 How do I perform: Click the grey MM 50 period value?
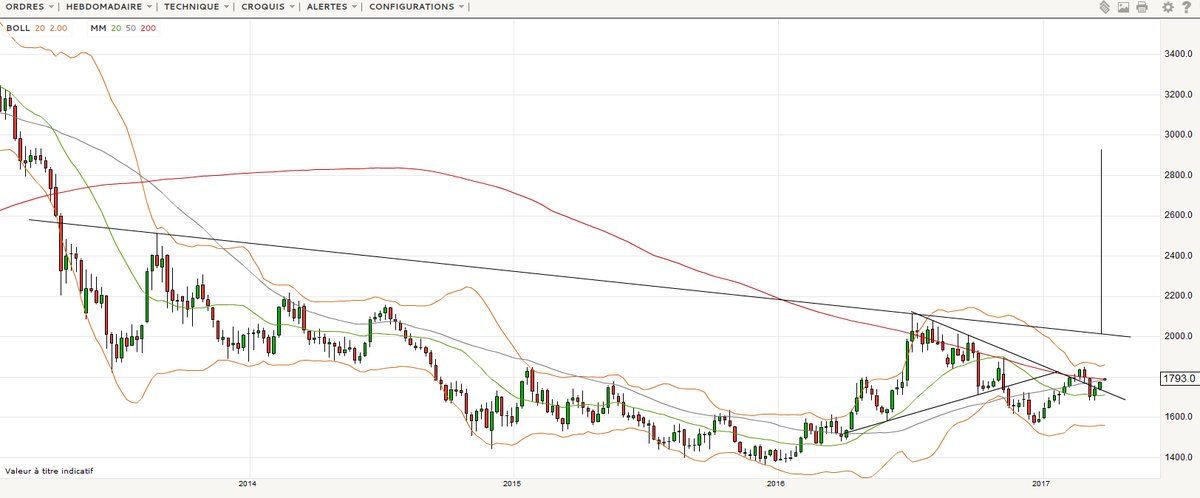point(129,28)
